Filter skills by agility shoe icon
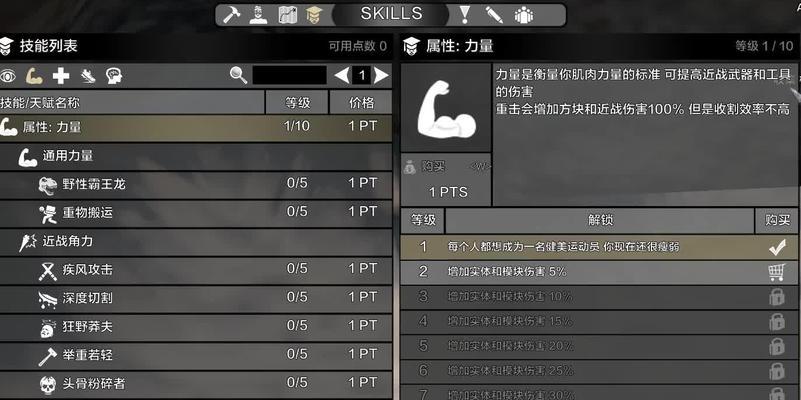The height and width of the screenshot is (400, 801). pos(88,76)
